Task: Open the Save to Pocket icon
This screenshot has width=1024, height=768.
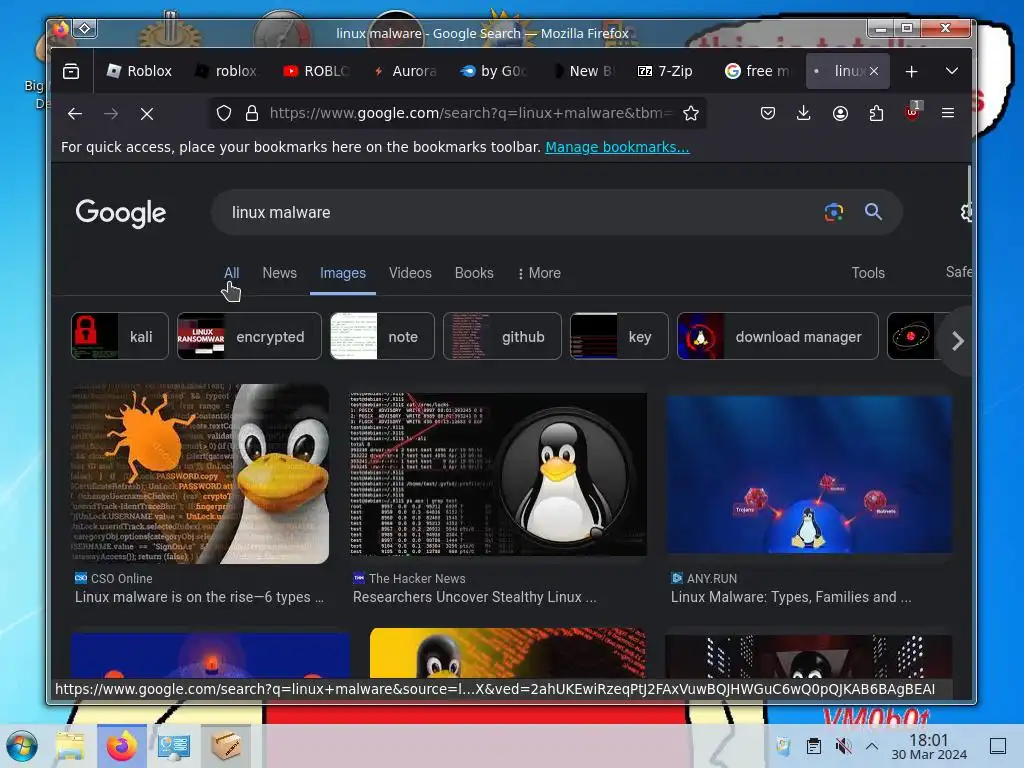Action: pyautogui.click(x=768, y=114)
